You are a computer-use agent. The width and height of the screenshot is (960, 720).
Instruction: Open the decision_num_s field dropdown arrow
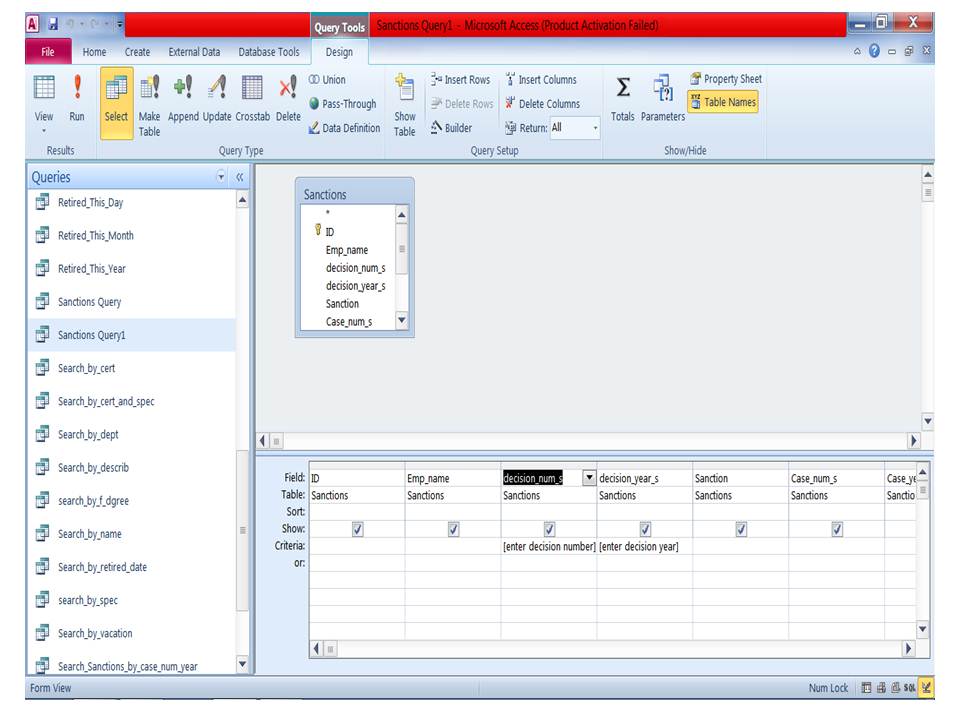tap(588, 478)
